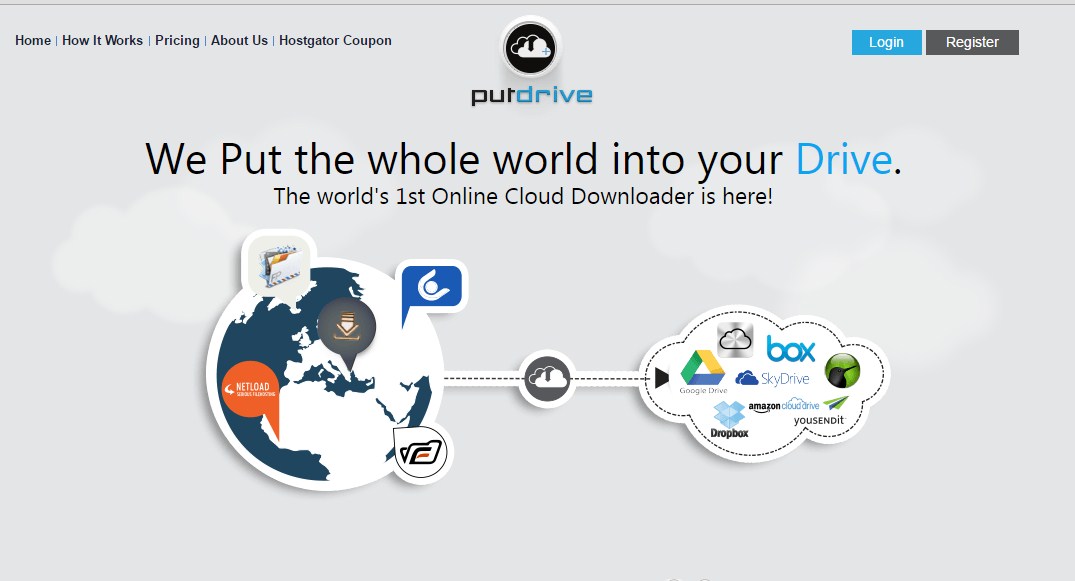Click the black arrow pointing into the cloud

click(662, 378)
